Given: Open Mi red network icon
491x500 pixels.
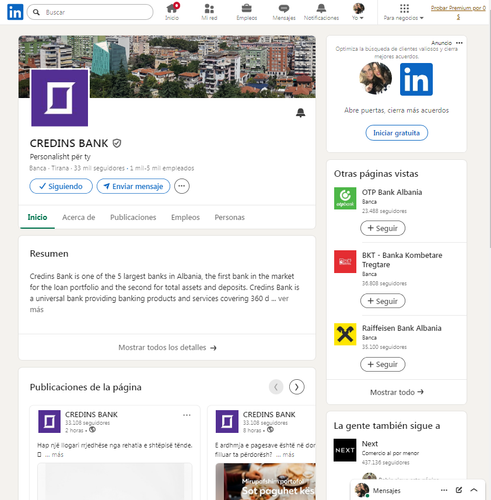Looking at the screenshot, I should [209, 12].
